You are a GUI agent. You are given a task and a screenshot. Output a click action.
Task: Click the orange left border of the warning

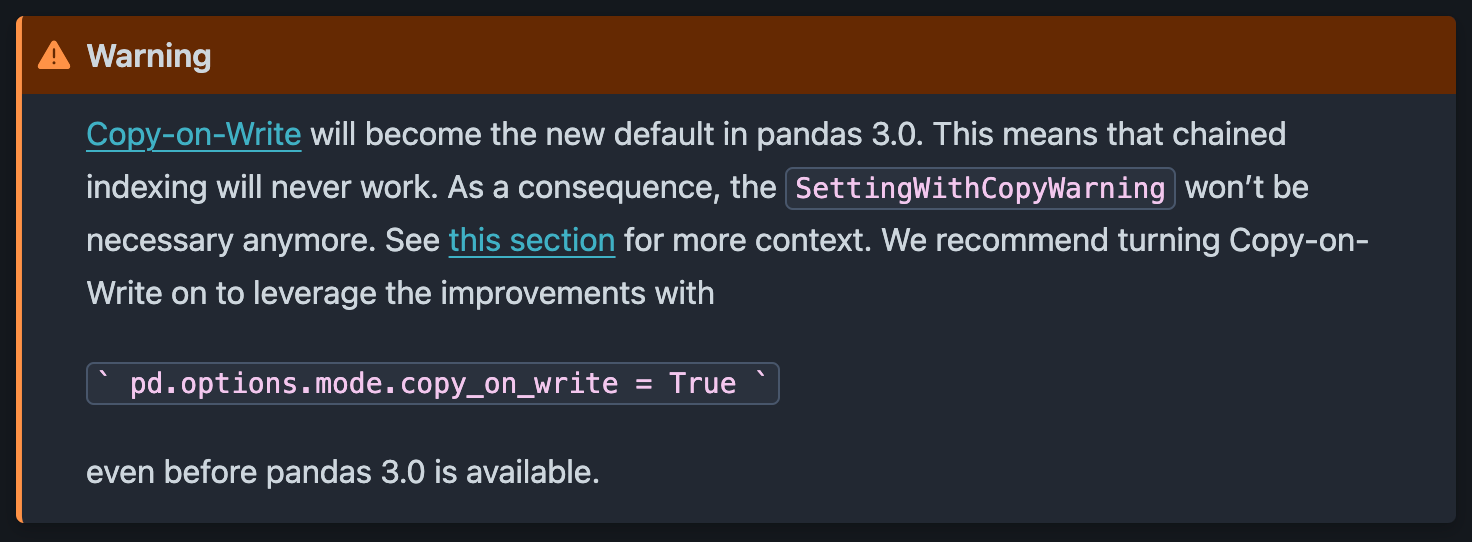(19, 269)
